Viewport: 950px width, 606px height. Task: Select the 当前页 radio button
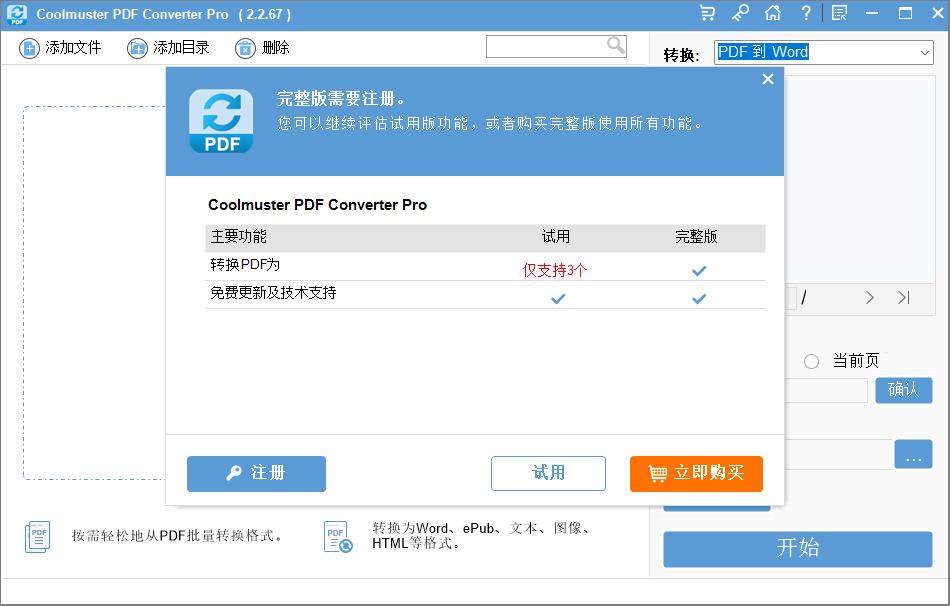pos(811,362)
